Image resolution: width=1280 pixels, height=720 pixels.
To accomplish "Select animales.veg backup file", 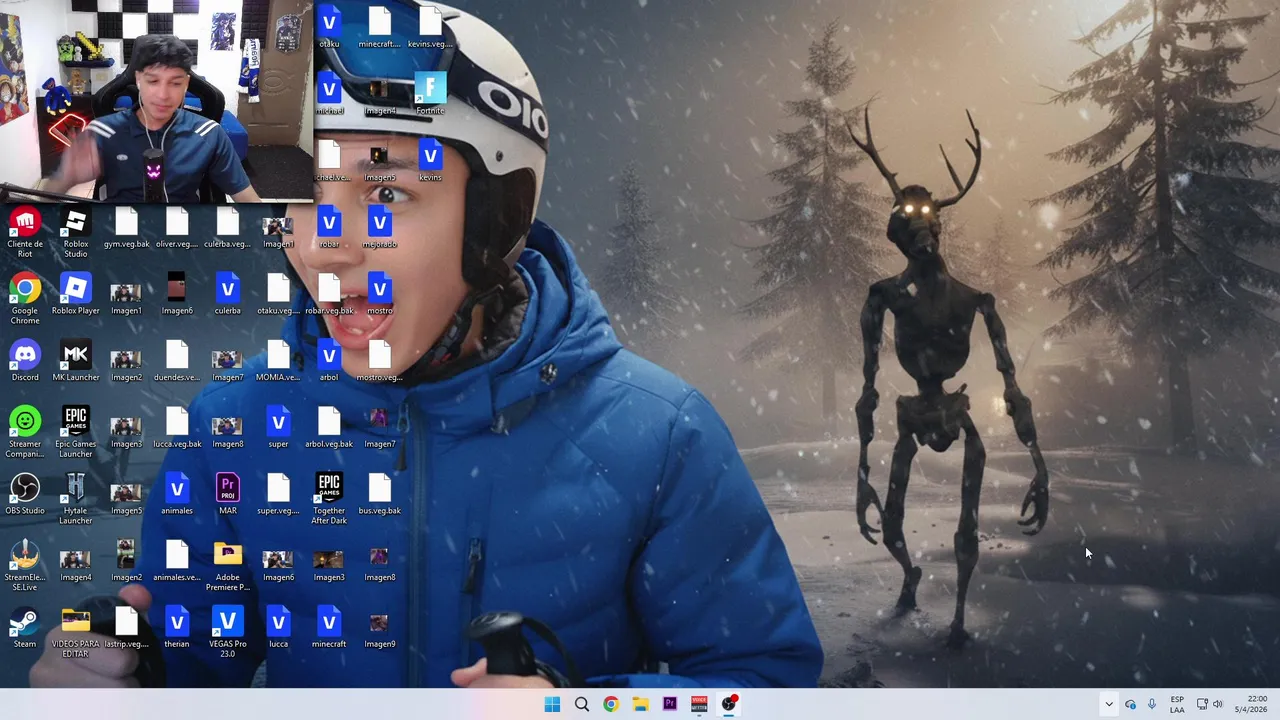I will 177,561.
